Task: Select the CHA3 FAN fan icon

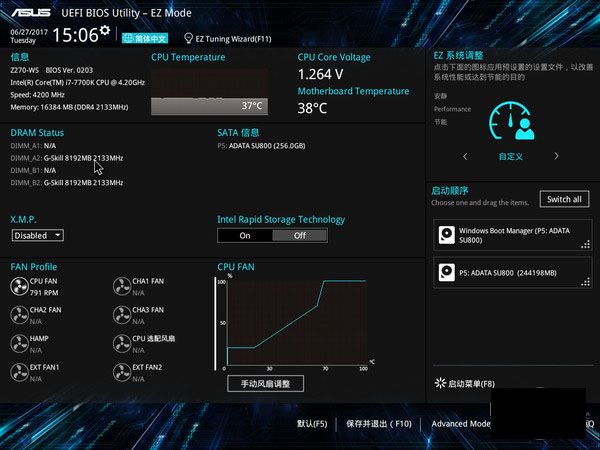Action: pos(122,315)
